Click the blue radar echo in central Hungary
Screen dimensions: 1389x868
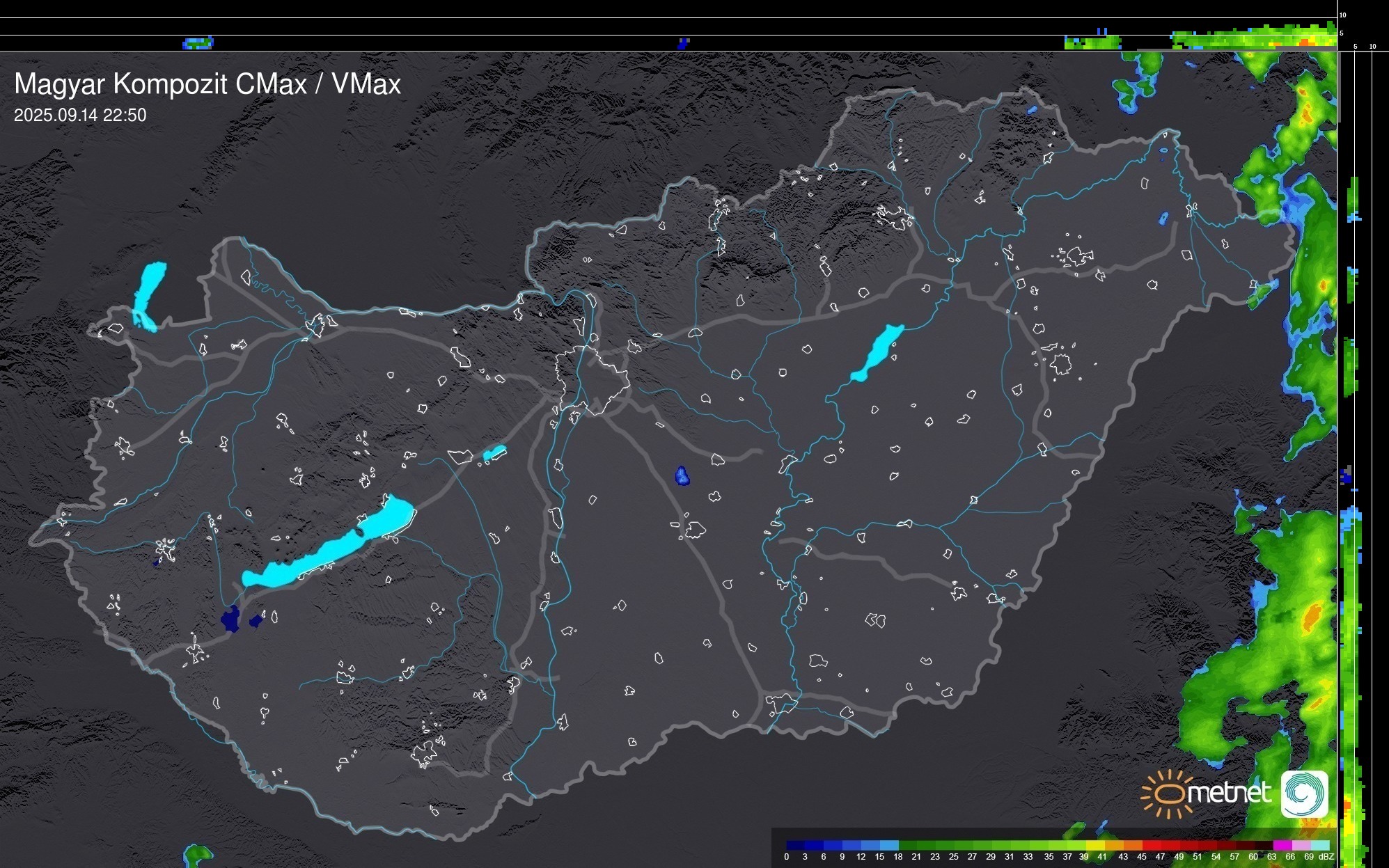pyautogui.click(x=682, y=476)
